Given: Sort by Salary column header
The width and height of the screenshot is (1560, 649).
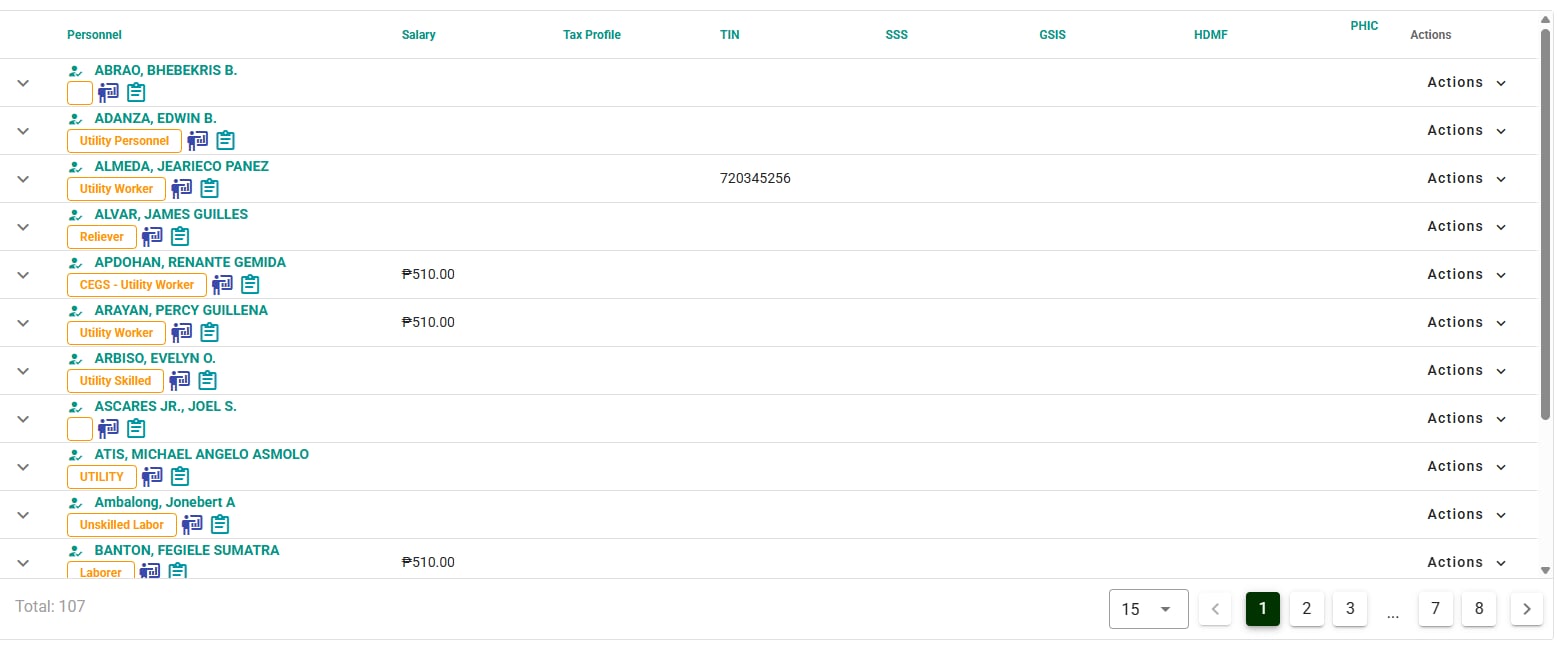Looking at the screenshot, I should (x=418, y=35).
